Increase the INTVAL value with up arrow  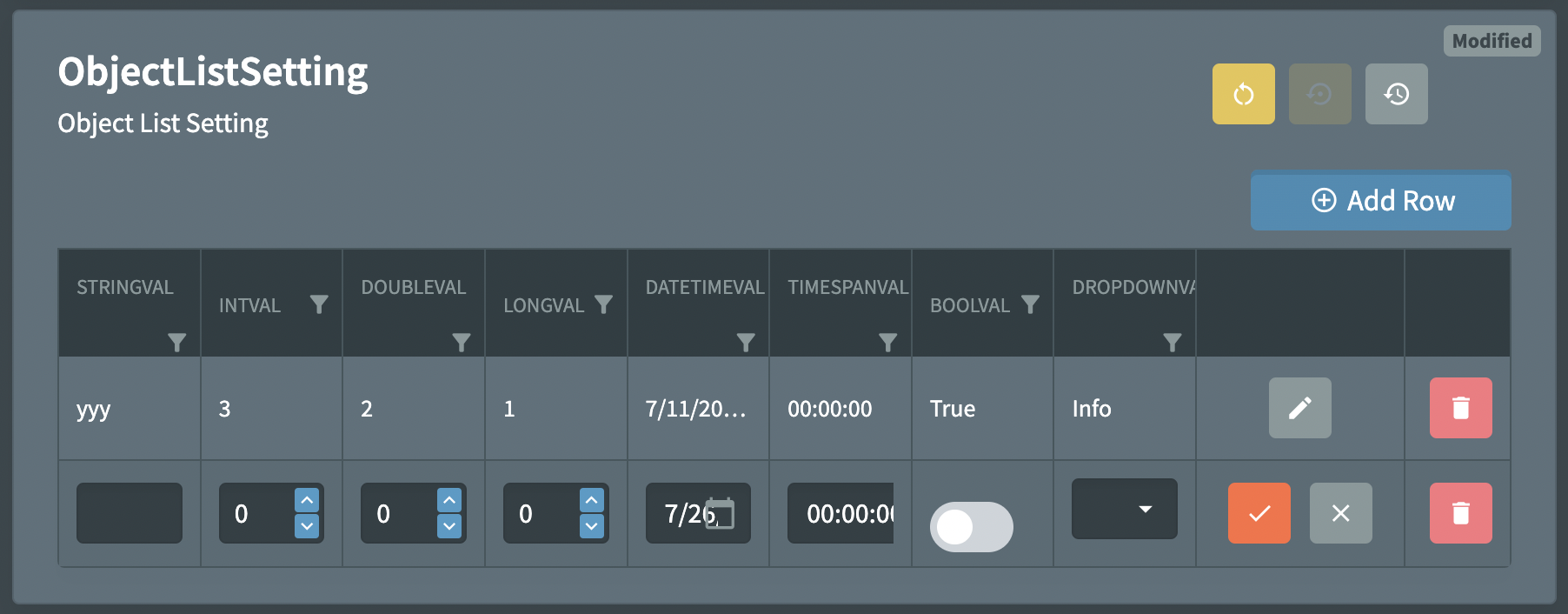[x=307, y=501]
